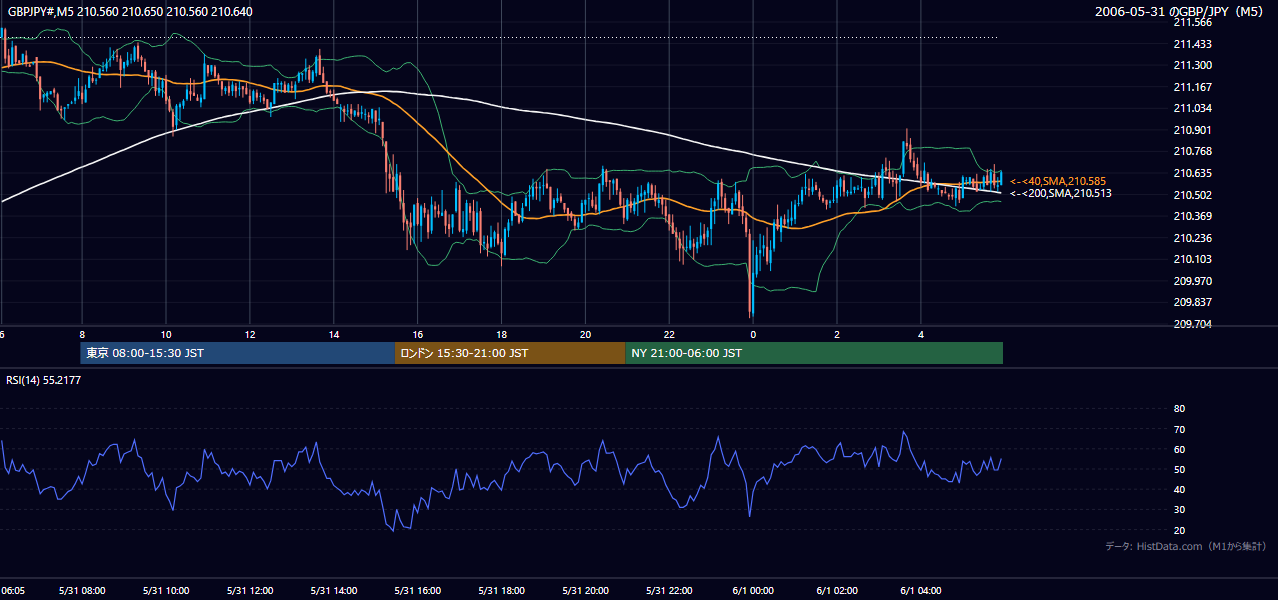Click hour label 22 under price chart
The width and height of the screenshot is (1278, 600).
[x=670, y=335]
